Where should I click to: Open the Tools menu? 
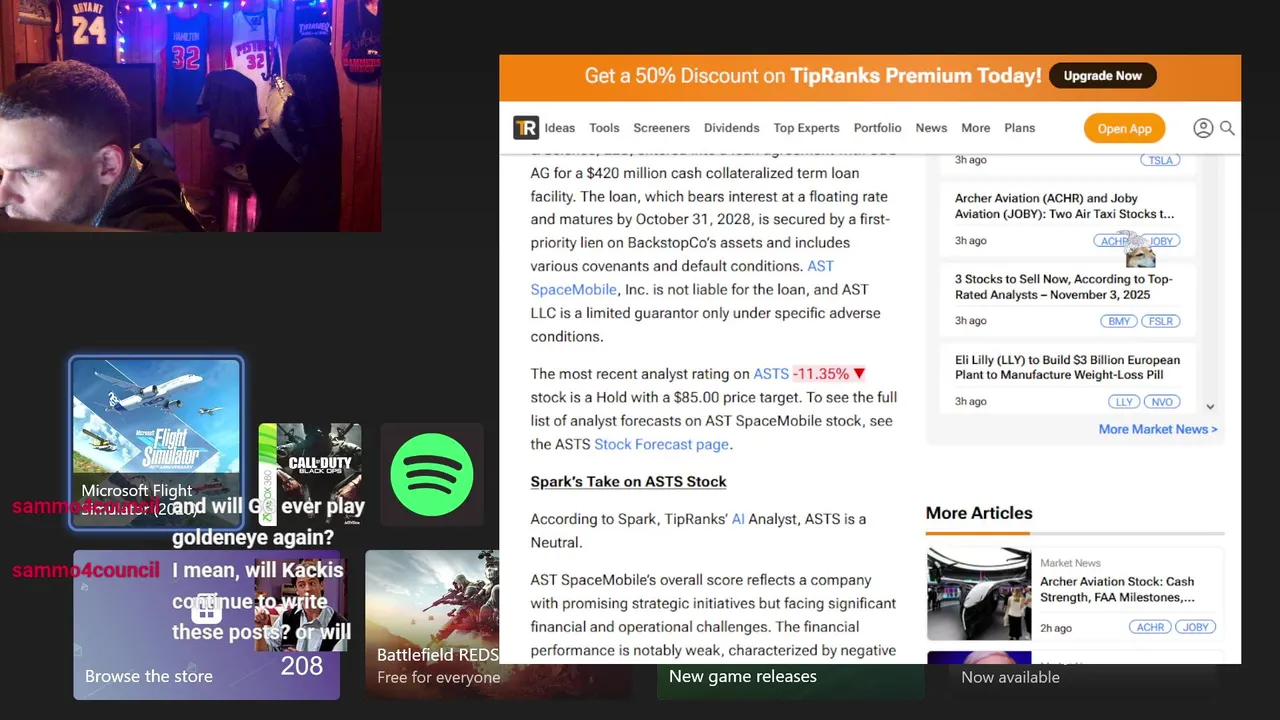click(x=604, y=128)
